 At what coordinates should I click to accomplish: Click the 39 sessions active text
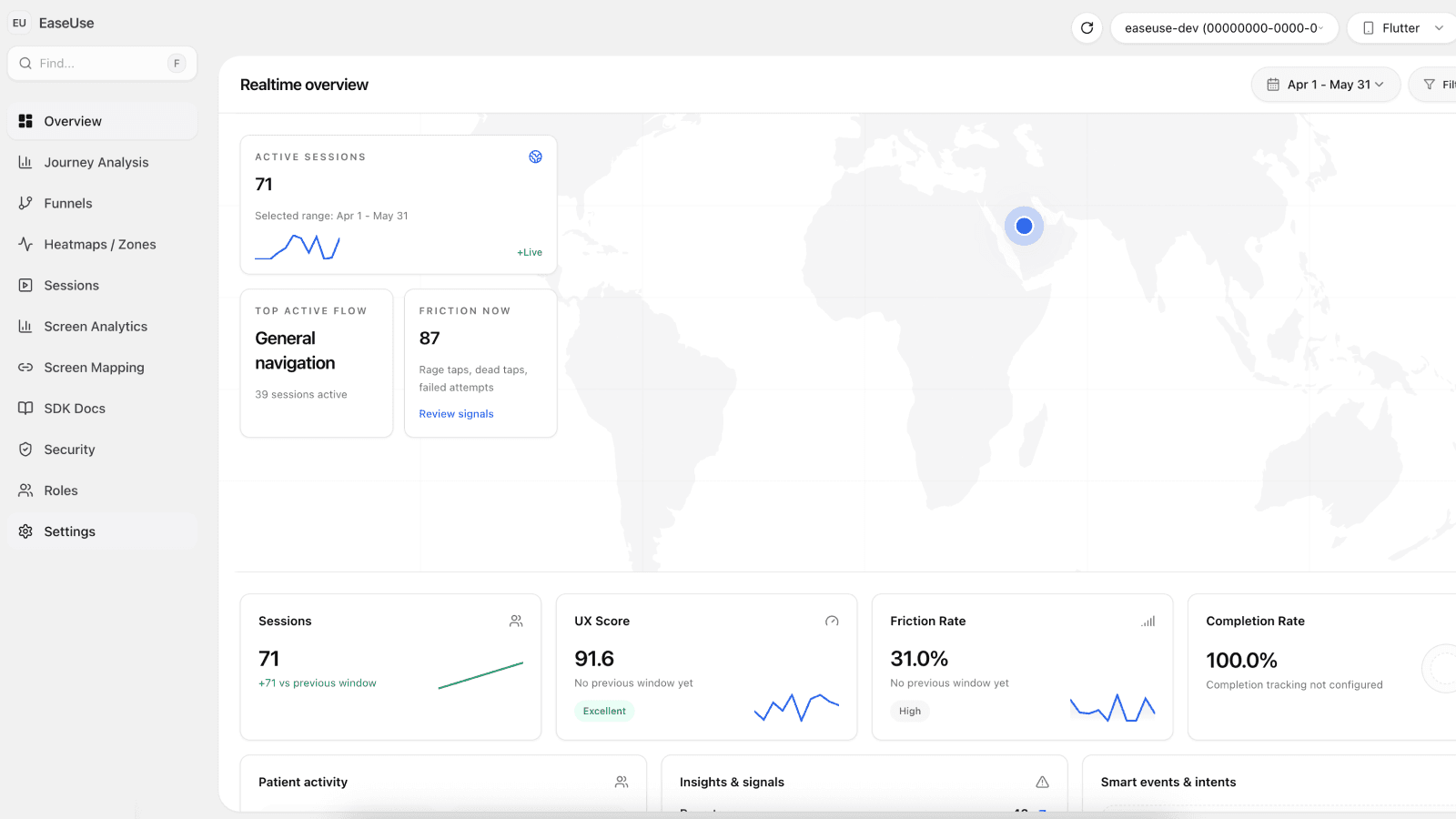pos(301,395)
